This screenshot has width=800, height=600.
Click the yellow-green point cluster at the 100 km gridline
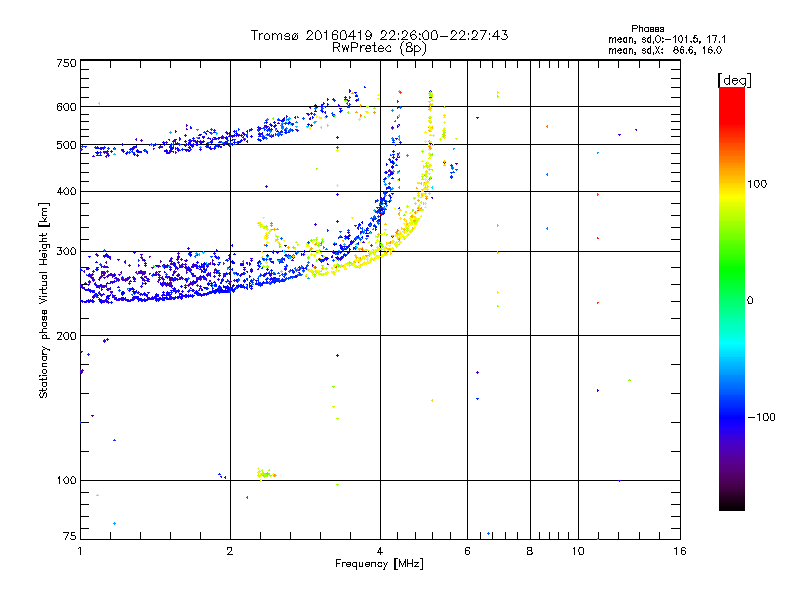(265, 473)
